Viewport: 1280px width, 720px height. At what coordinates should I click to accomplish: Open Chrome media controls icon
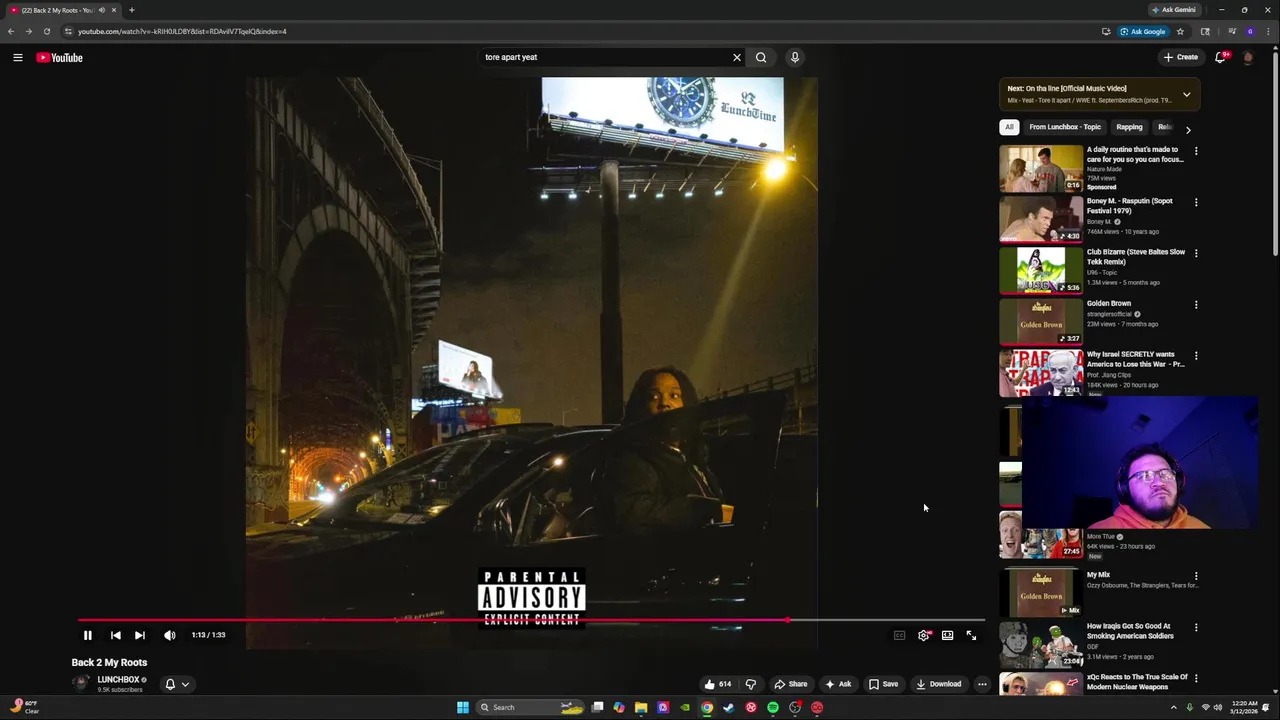[x=1231, y=31]
